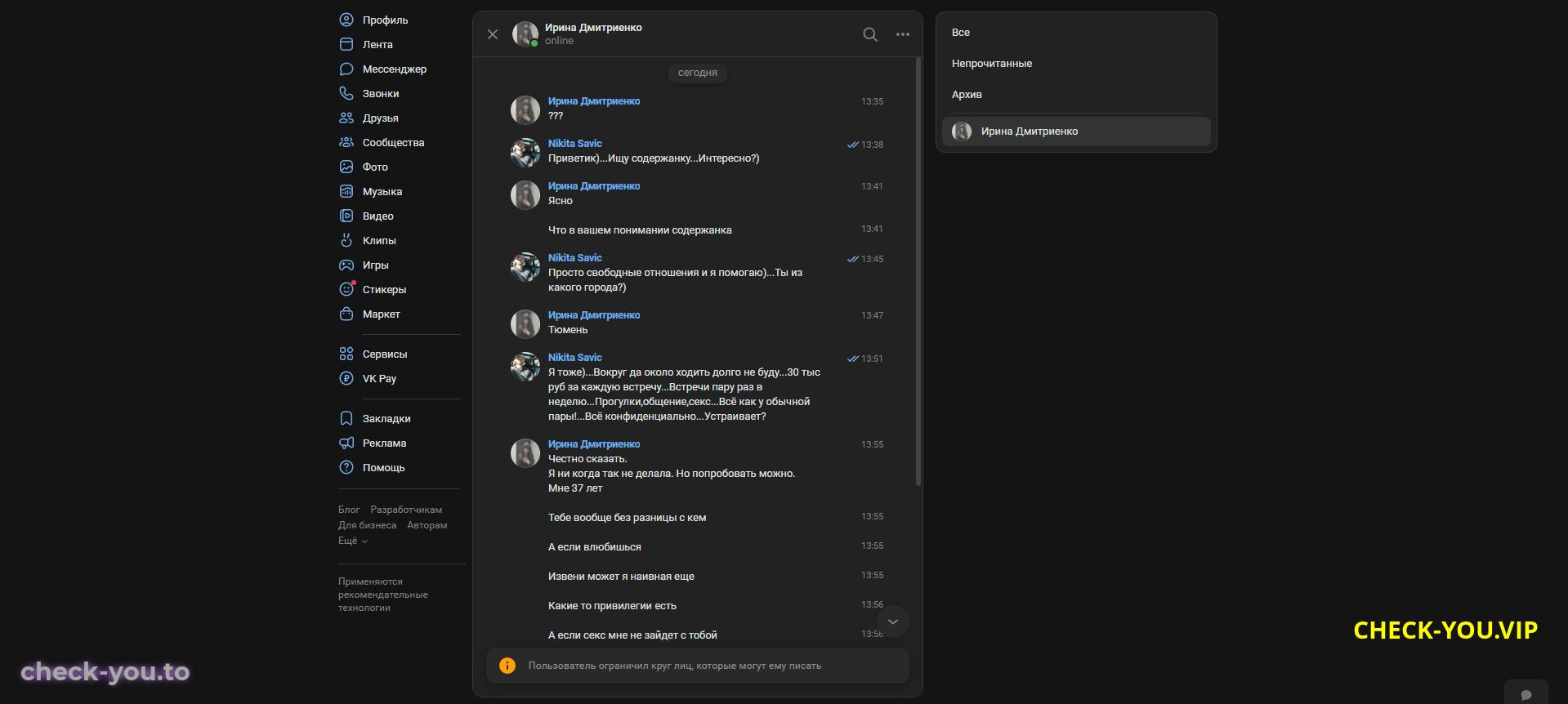Open the Мессенджер menu label
Viewport: 1568px width, 704px height.
(x=395, y=69)
